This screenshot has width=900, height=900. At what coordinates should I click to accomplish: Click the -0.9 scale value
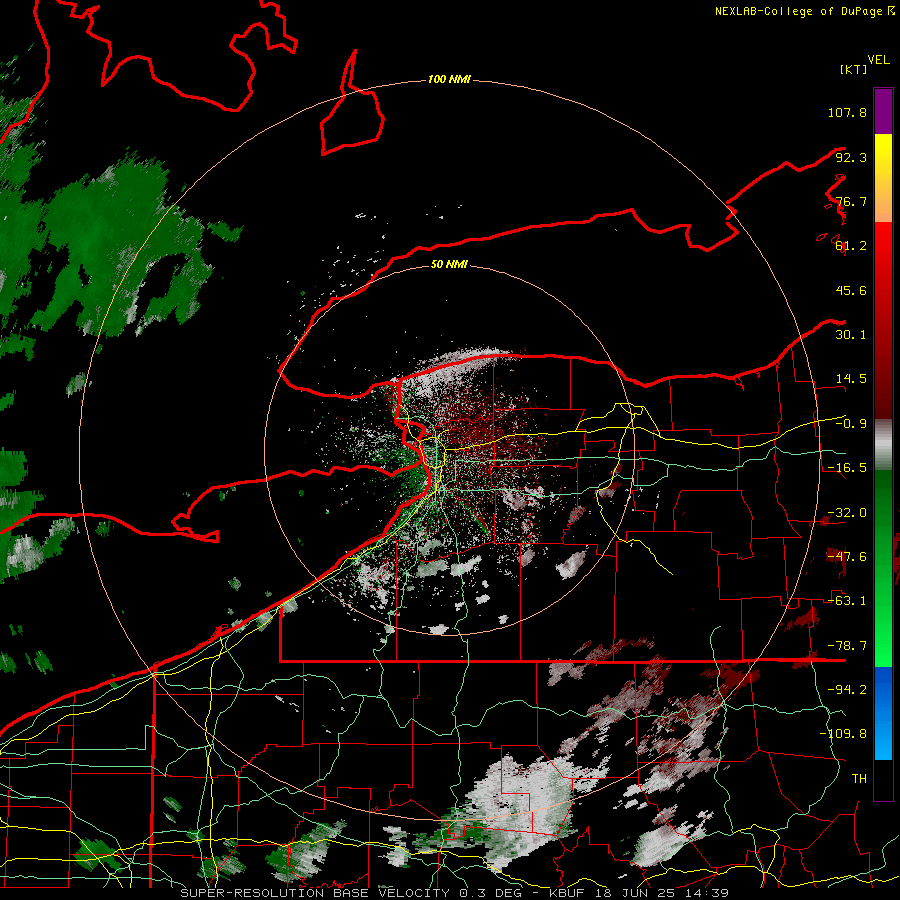tap(851, 424)
